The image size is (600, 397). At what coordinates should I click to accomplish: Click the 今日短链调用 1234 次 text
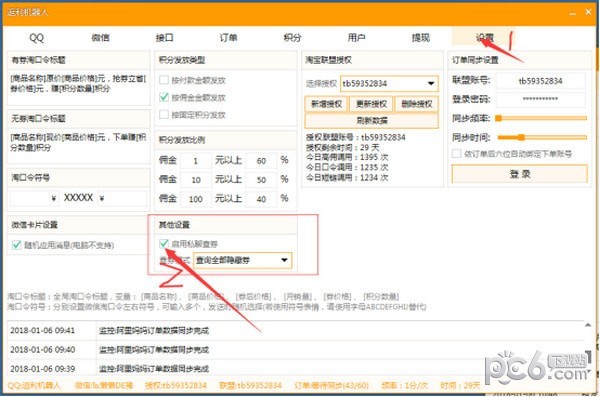[x=347, y=178]
